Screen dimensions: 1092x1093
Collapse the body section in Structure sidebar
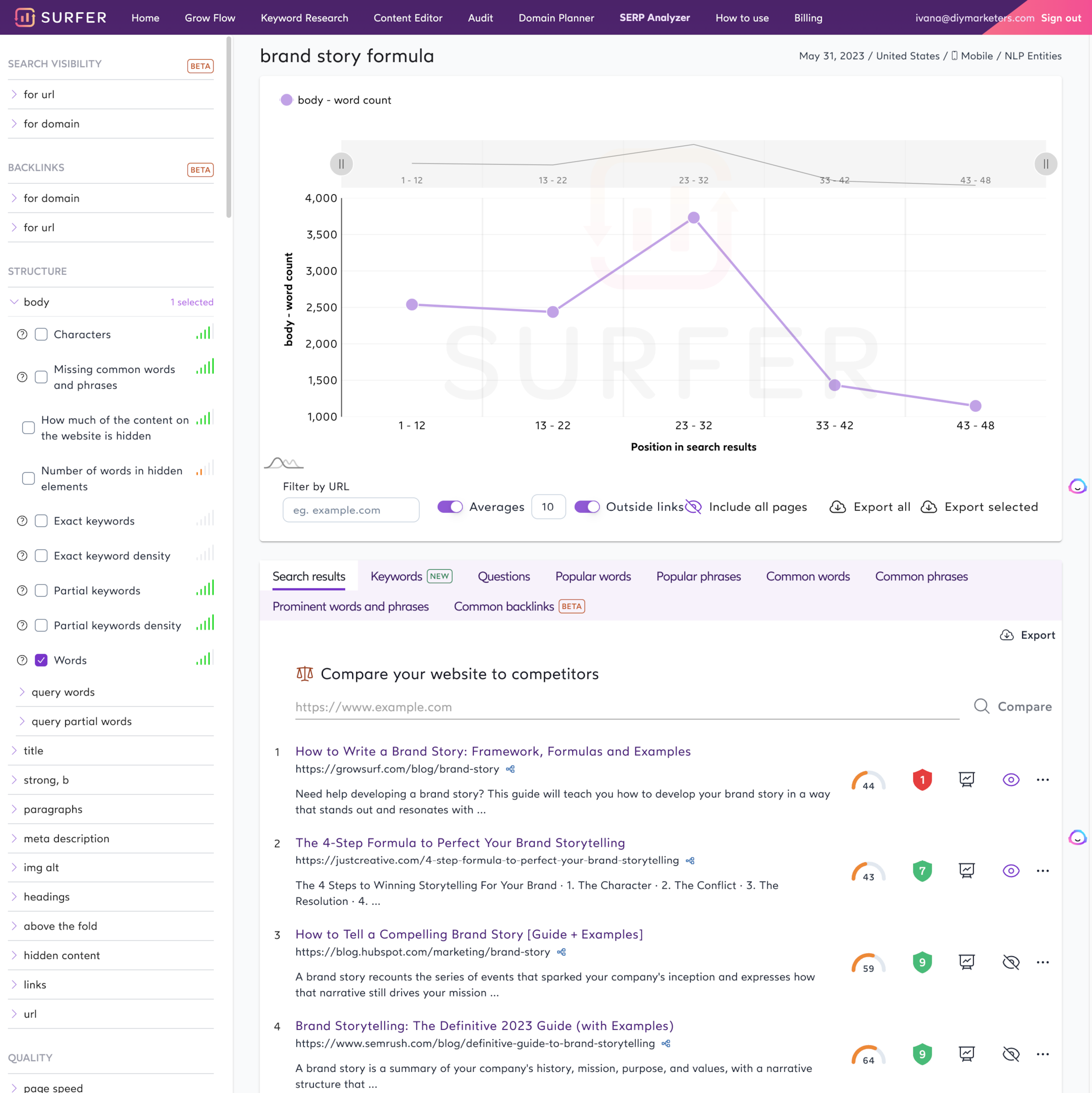click(x=14, y=302)
